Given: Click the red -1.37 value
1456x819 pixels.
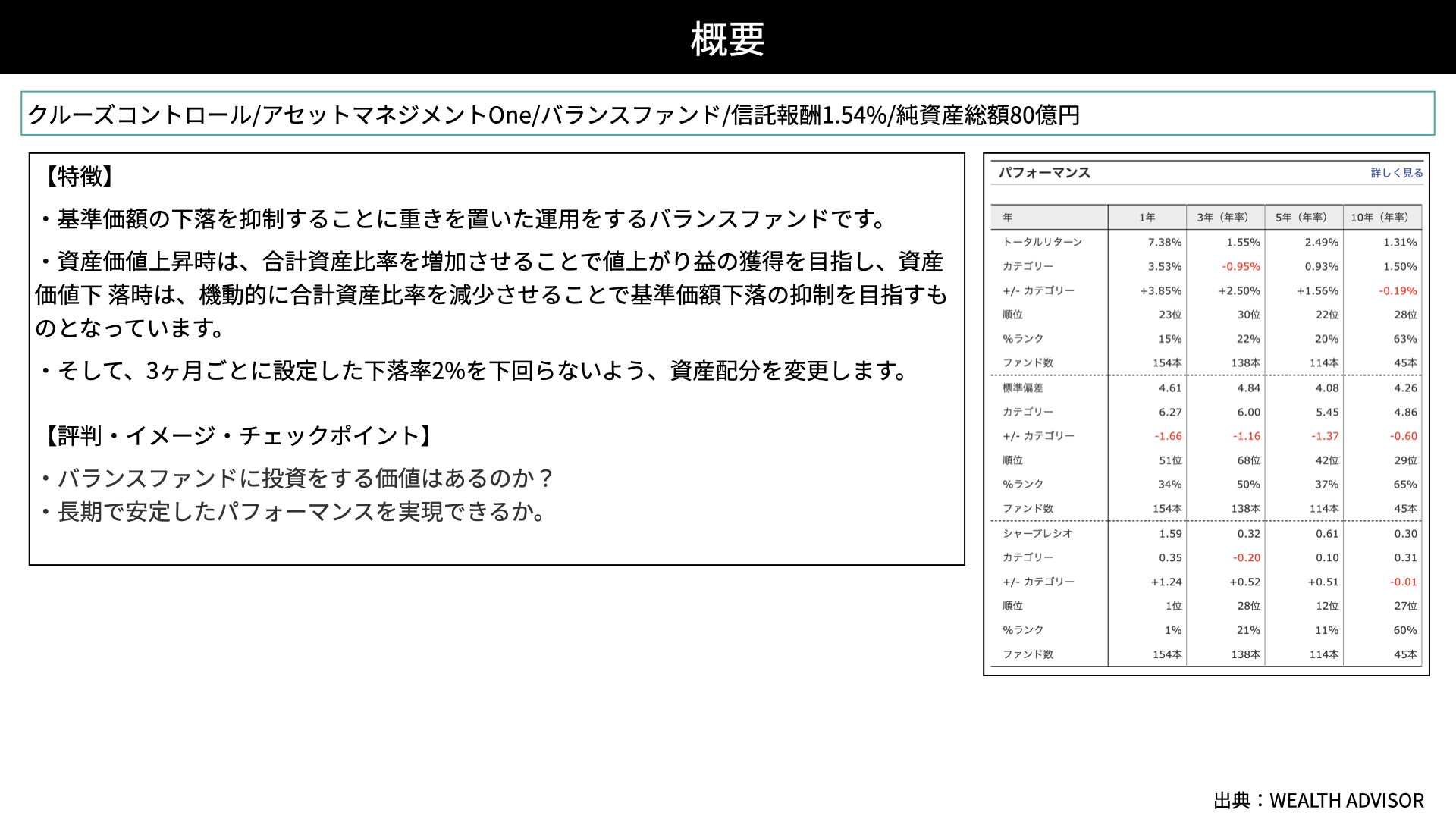Looking at the screenshot, I should (1325, 437).
